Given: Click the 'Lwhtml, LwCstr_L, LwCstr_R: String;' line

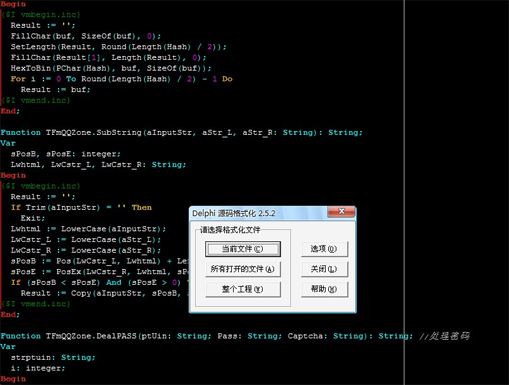Looking at the screenshot, I should [98, 165].
